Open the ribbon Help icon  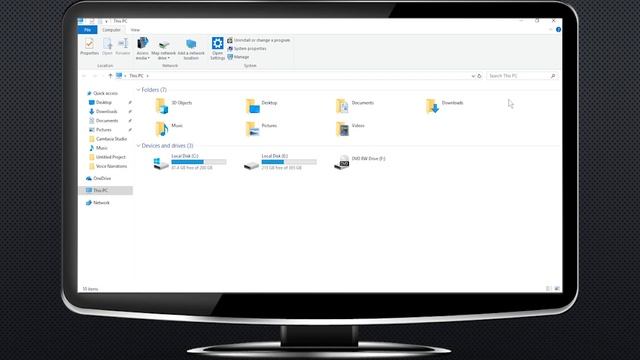(x=558, y=29)
